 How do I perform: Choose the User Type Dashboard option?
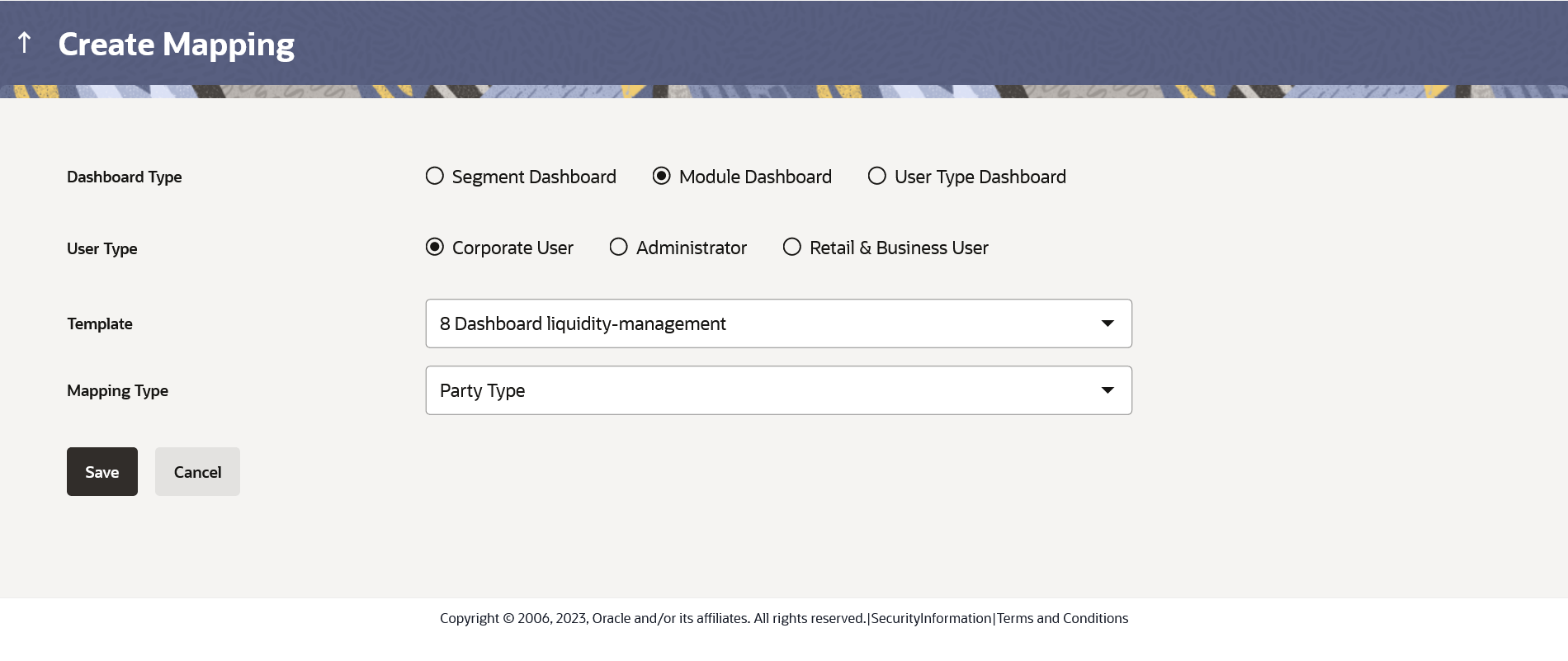[x=877, y=176]
